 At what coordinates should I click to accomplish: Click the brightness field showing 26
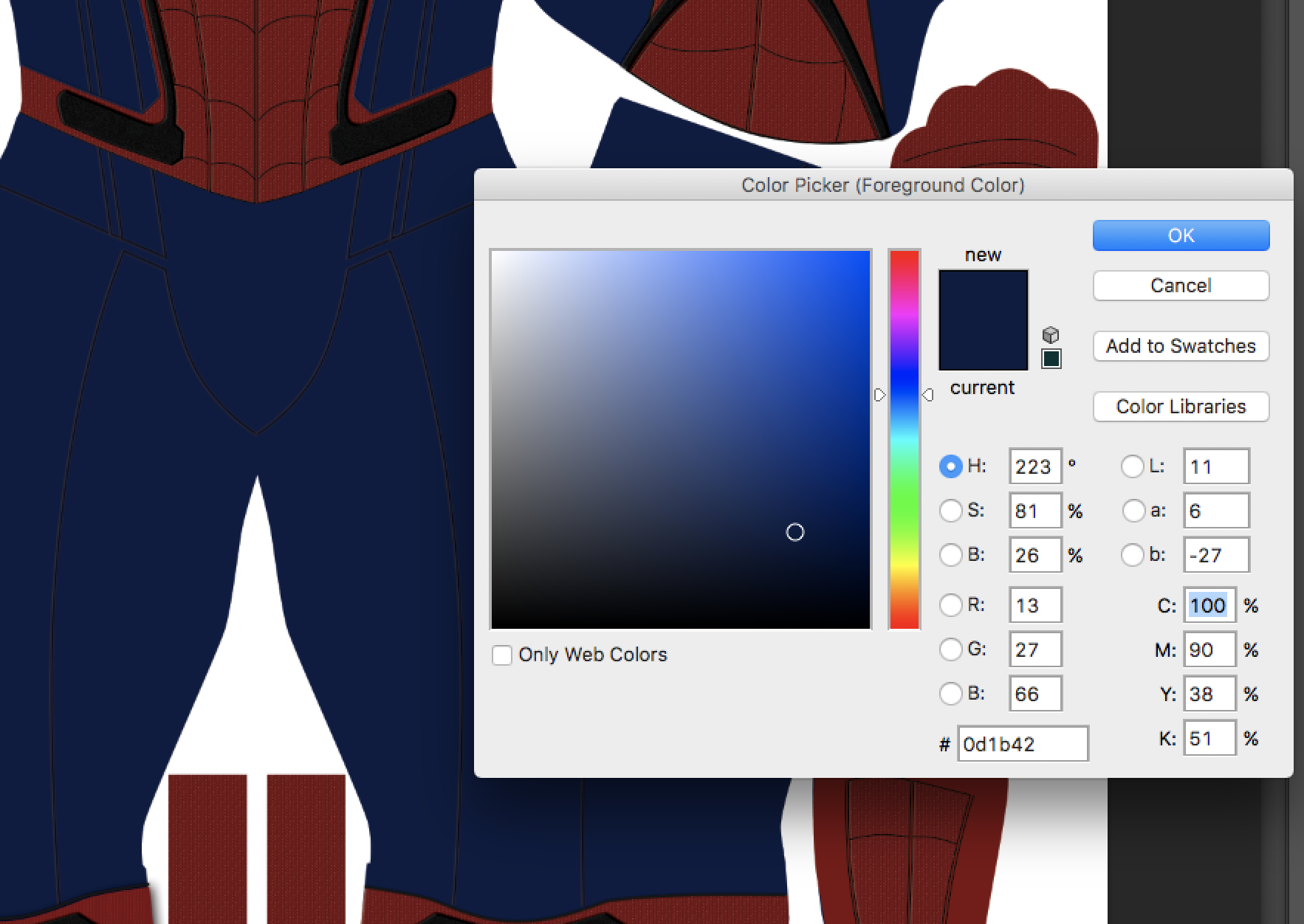[1035, 555]
